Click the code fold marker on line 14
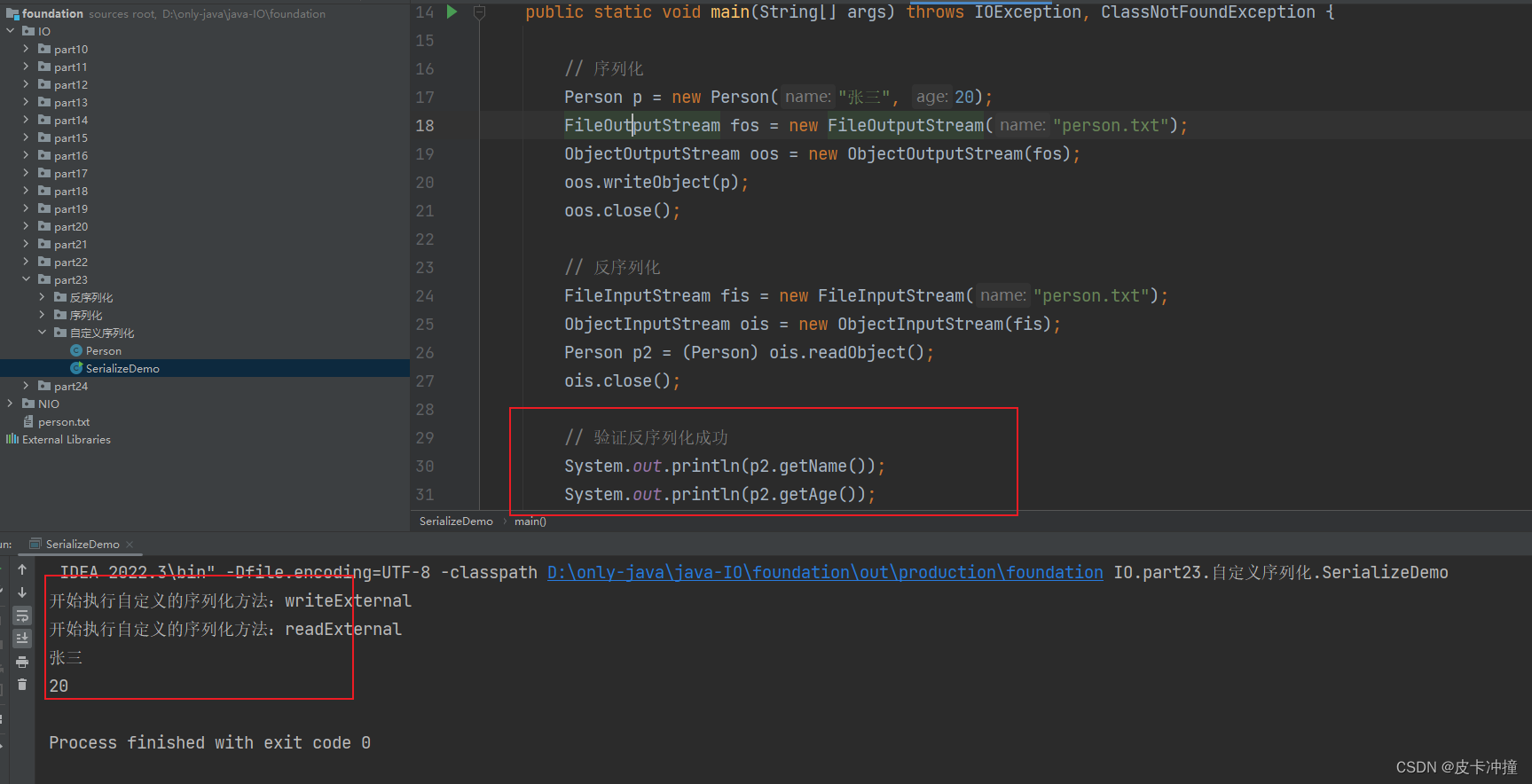Screen dimensions: 1532x784 tap(479, 12)
